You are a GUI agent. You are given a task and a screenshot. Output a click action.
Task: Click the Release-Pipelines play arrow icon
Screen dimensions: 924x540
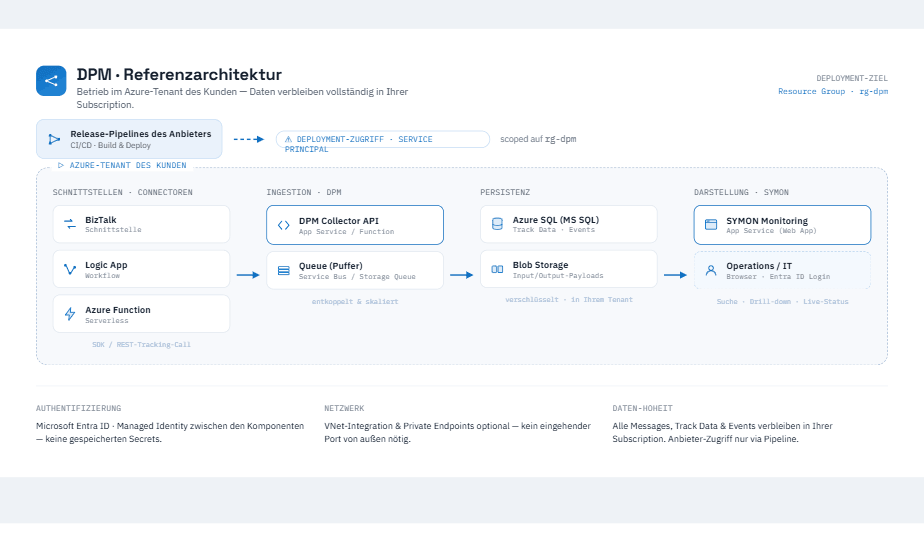(x=54, y=139)
